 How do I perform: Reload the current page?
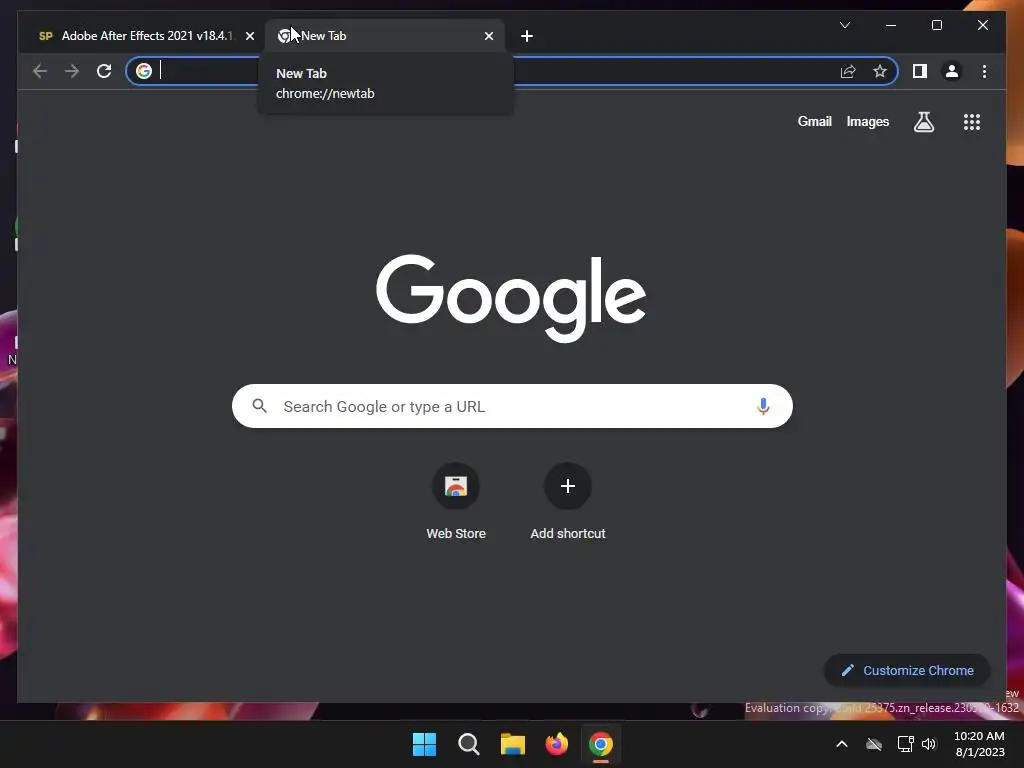tap(104, 71)
